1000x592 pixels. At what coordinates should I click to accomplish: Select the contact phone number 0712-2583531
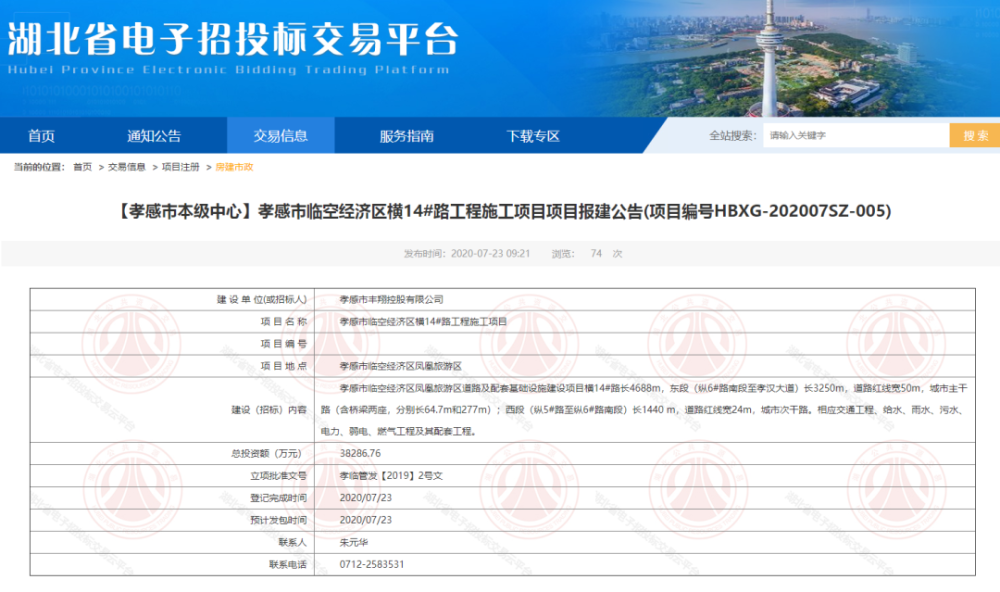pyautogui.click(x=374, y=563)
